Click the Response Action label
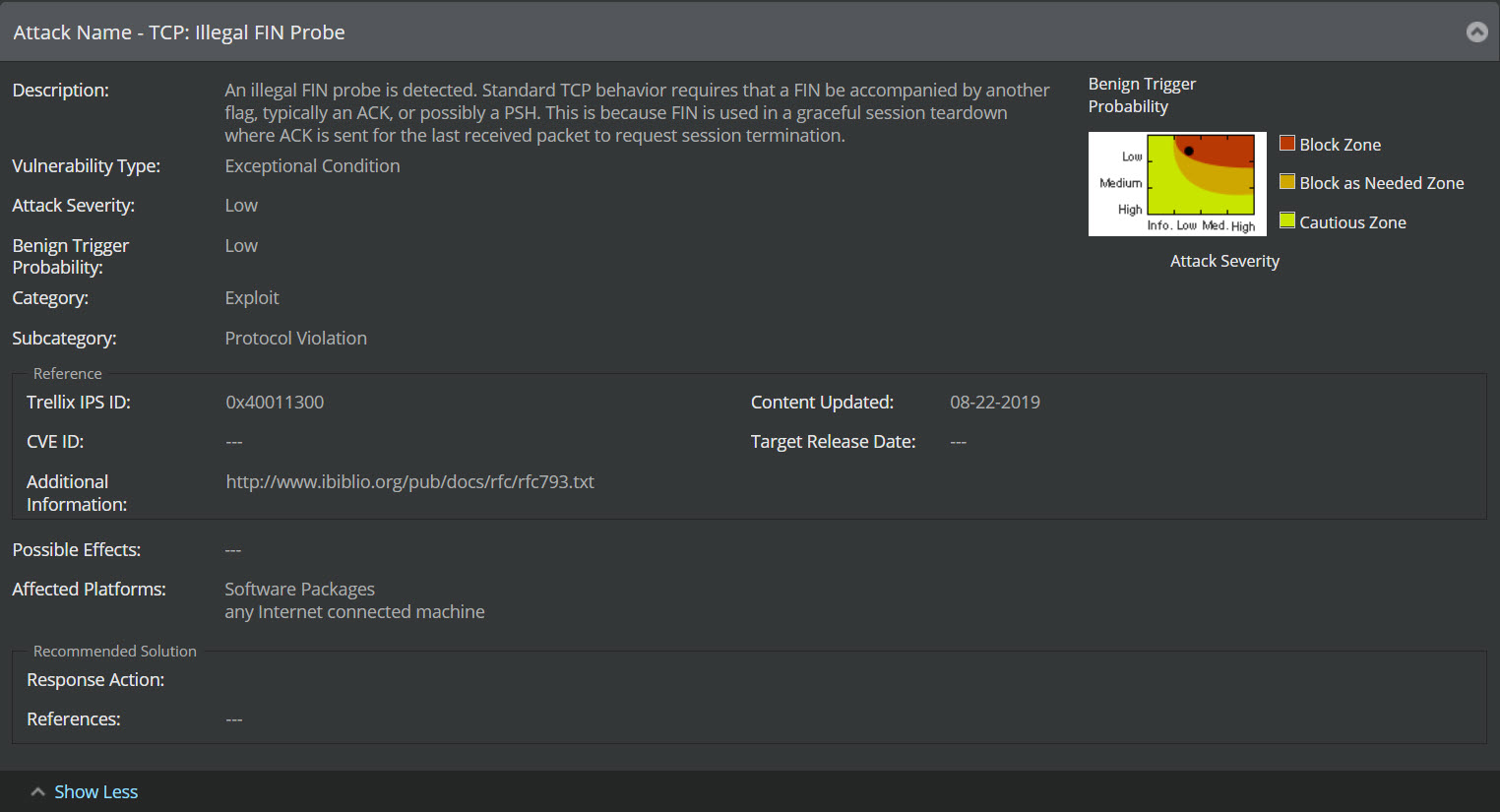This screenshot has width=1500, height=812. coord(95,680)
